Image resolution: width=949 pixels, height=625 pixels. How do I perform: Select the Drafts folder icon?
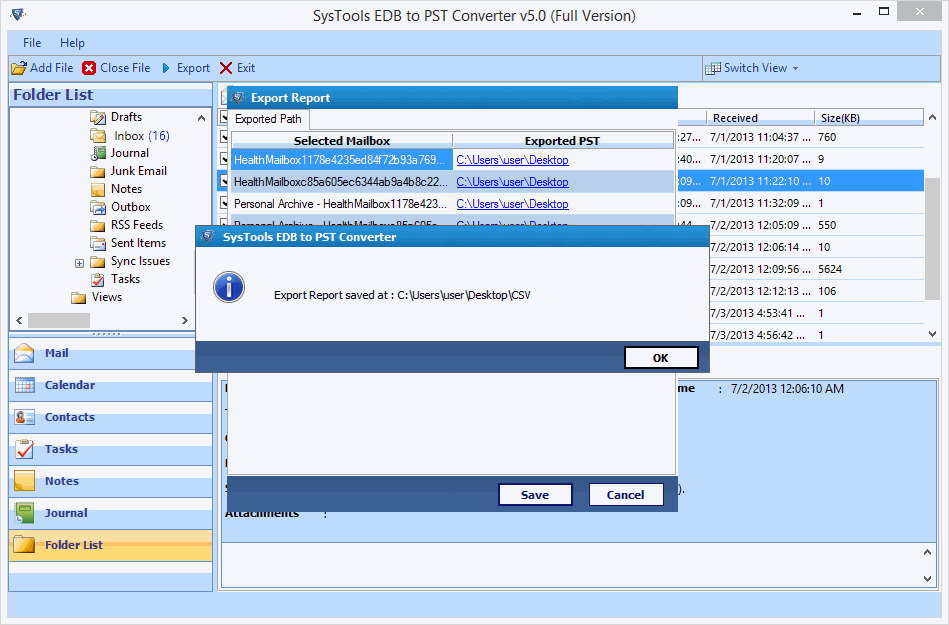[x=97, y=117]
